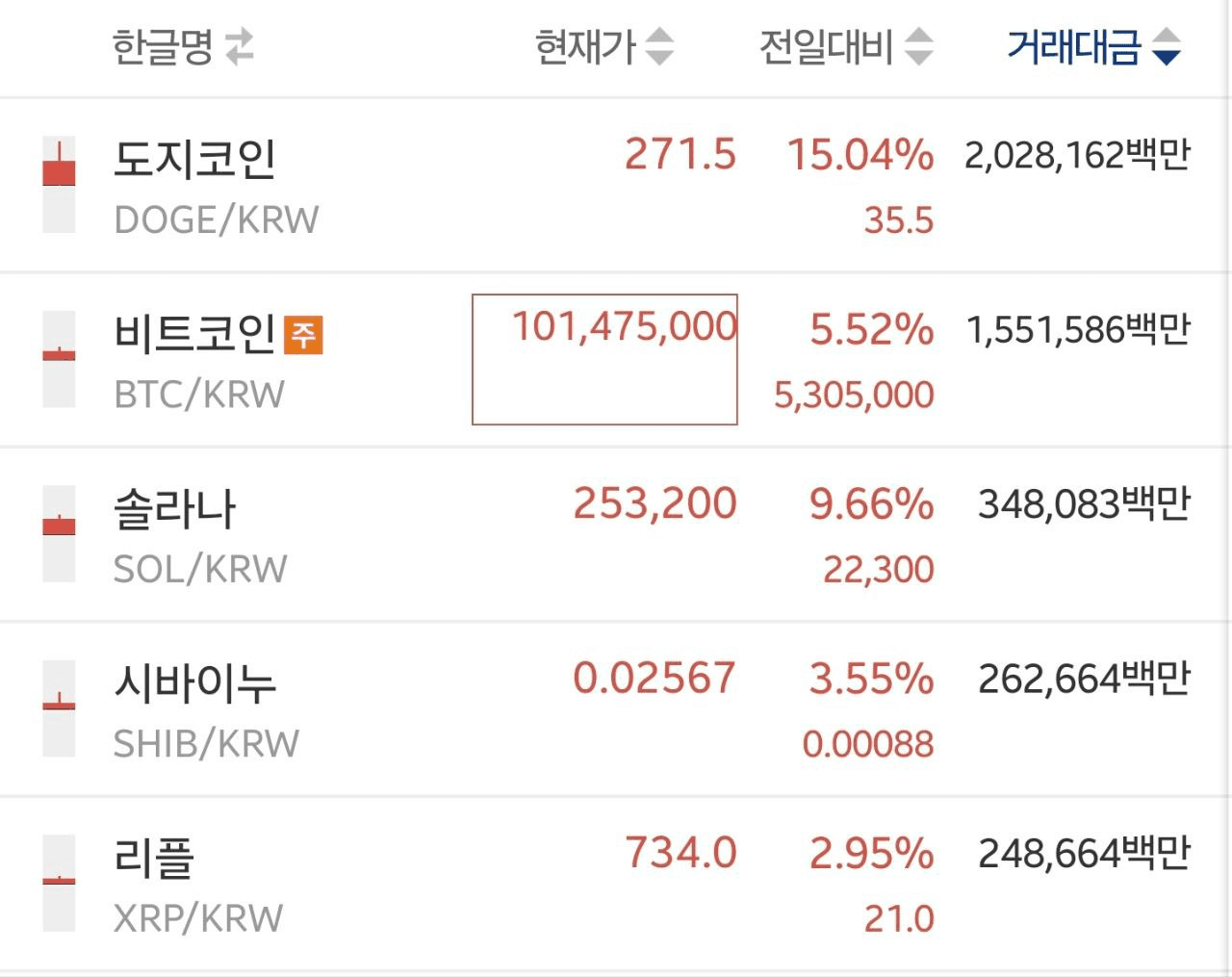Image resolution: width=1232 pixels, height=977 pixels.
Task: Click the Bitcoin candlestick icon
Action: [x=59, y=359]
